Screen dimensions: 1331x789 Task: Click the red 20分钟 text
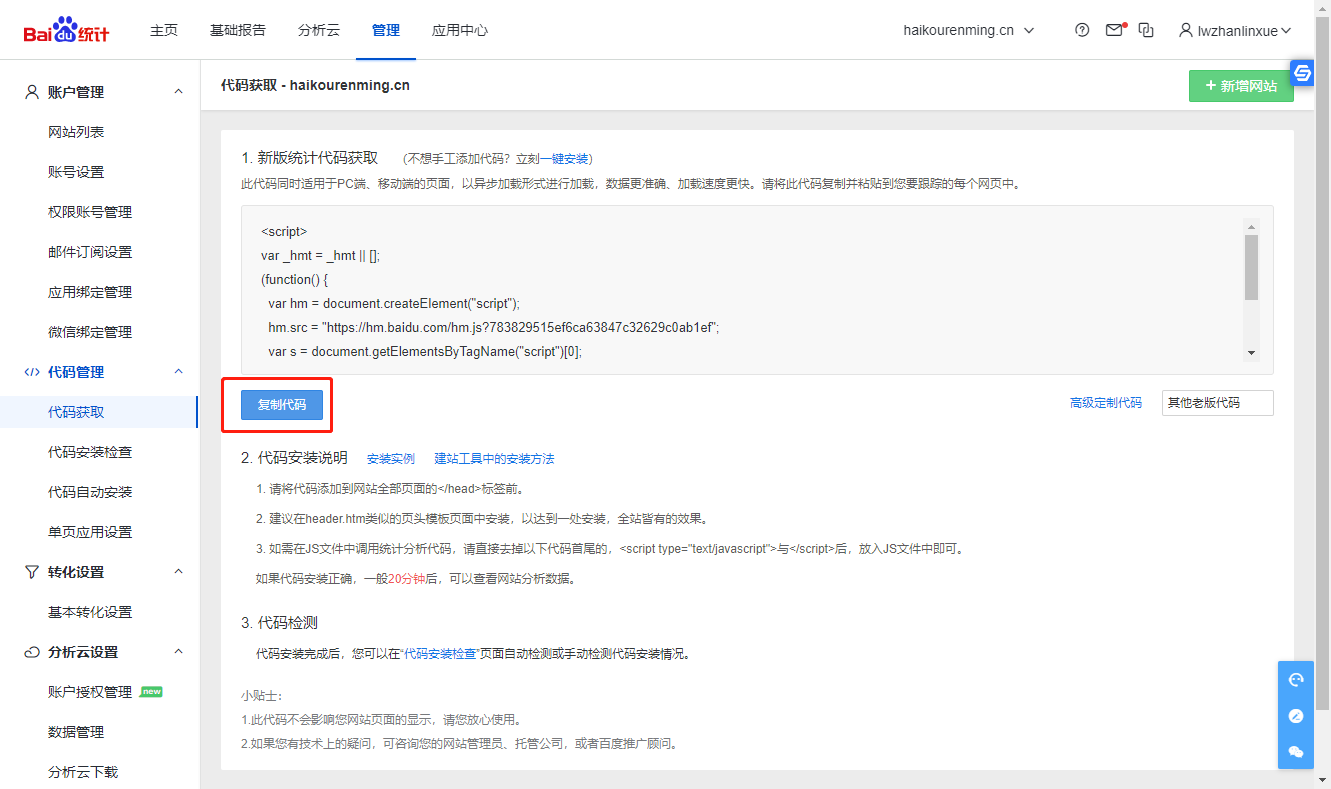(407, 578)
